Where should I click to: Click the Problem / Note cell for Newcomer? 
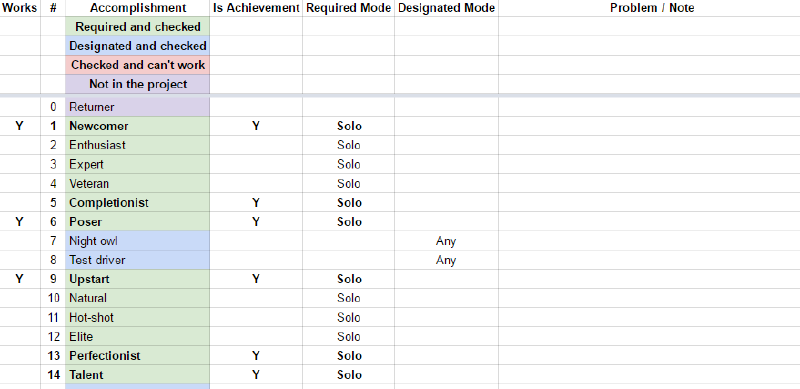click(649, 126)
